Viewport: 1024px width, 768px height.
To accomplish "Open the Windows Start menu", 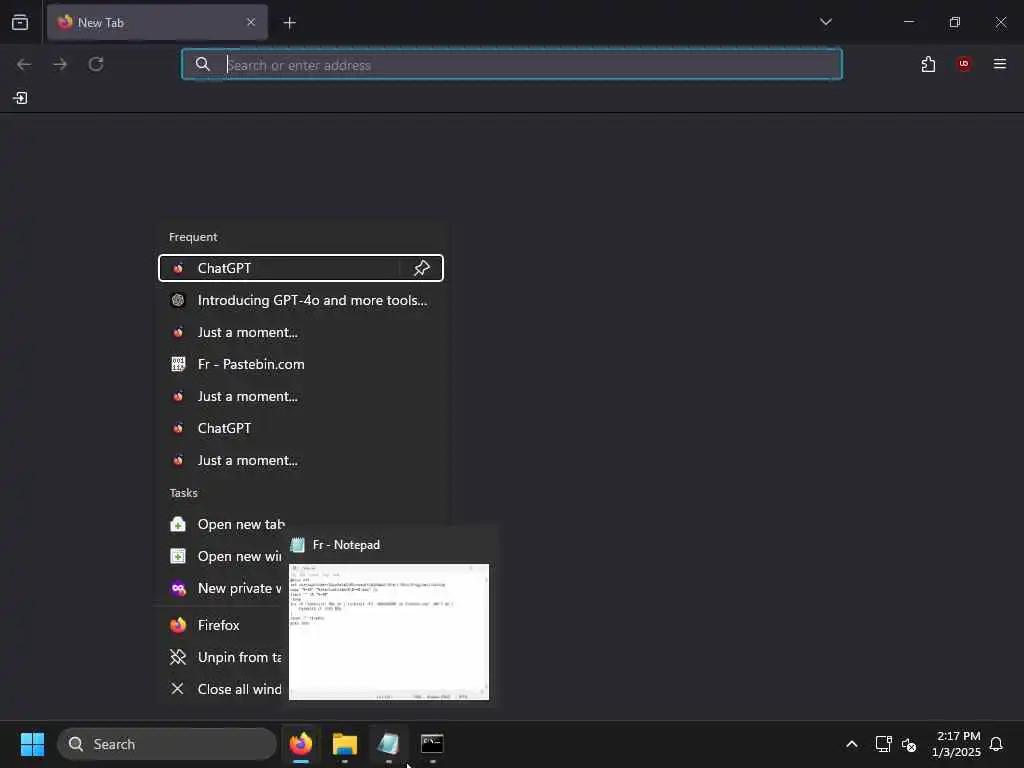I will 32,744.
